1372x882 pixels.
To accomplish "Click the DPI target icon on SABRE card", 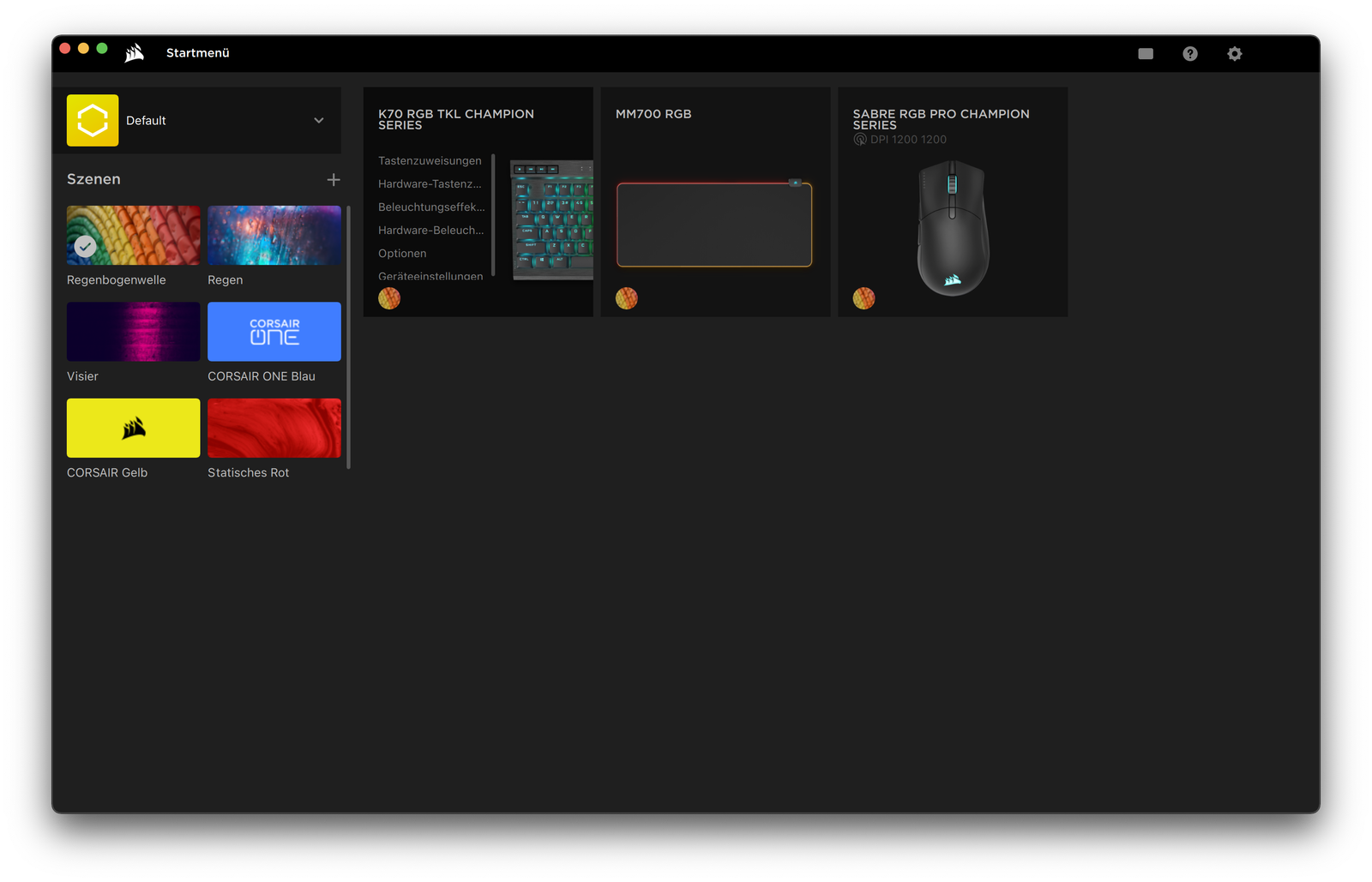I will point(860,140).
